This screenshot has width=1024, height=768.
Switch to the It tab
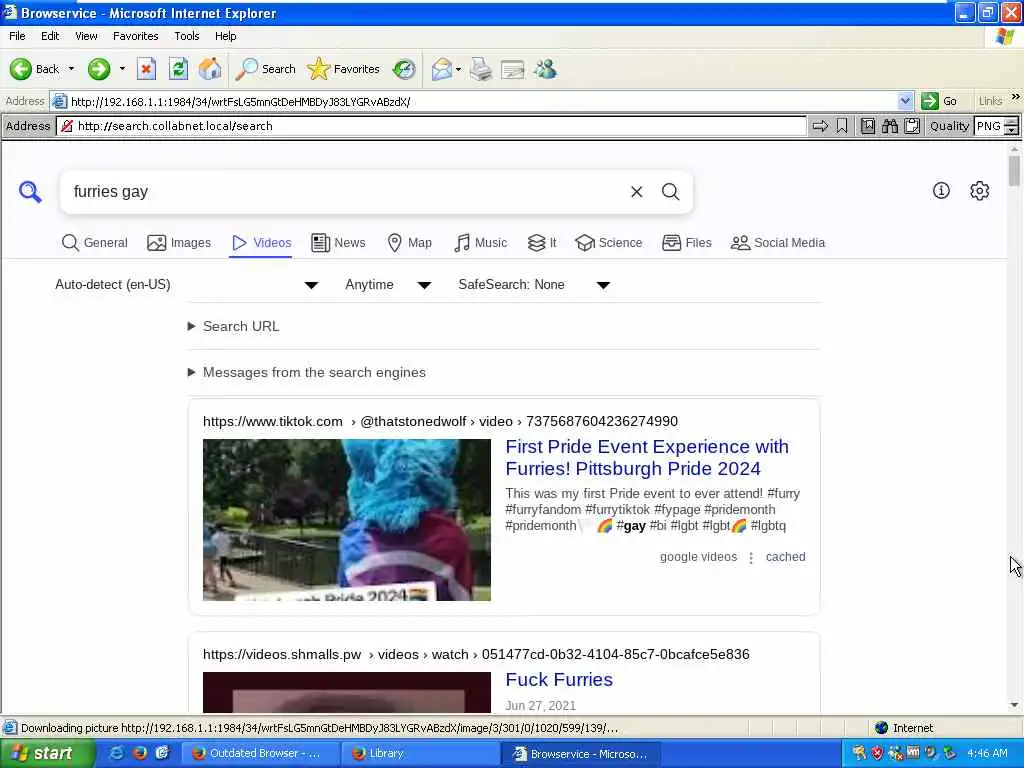click(x=542, y=243)
